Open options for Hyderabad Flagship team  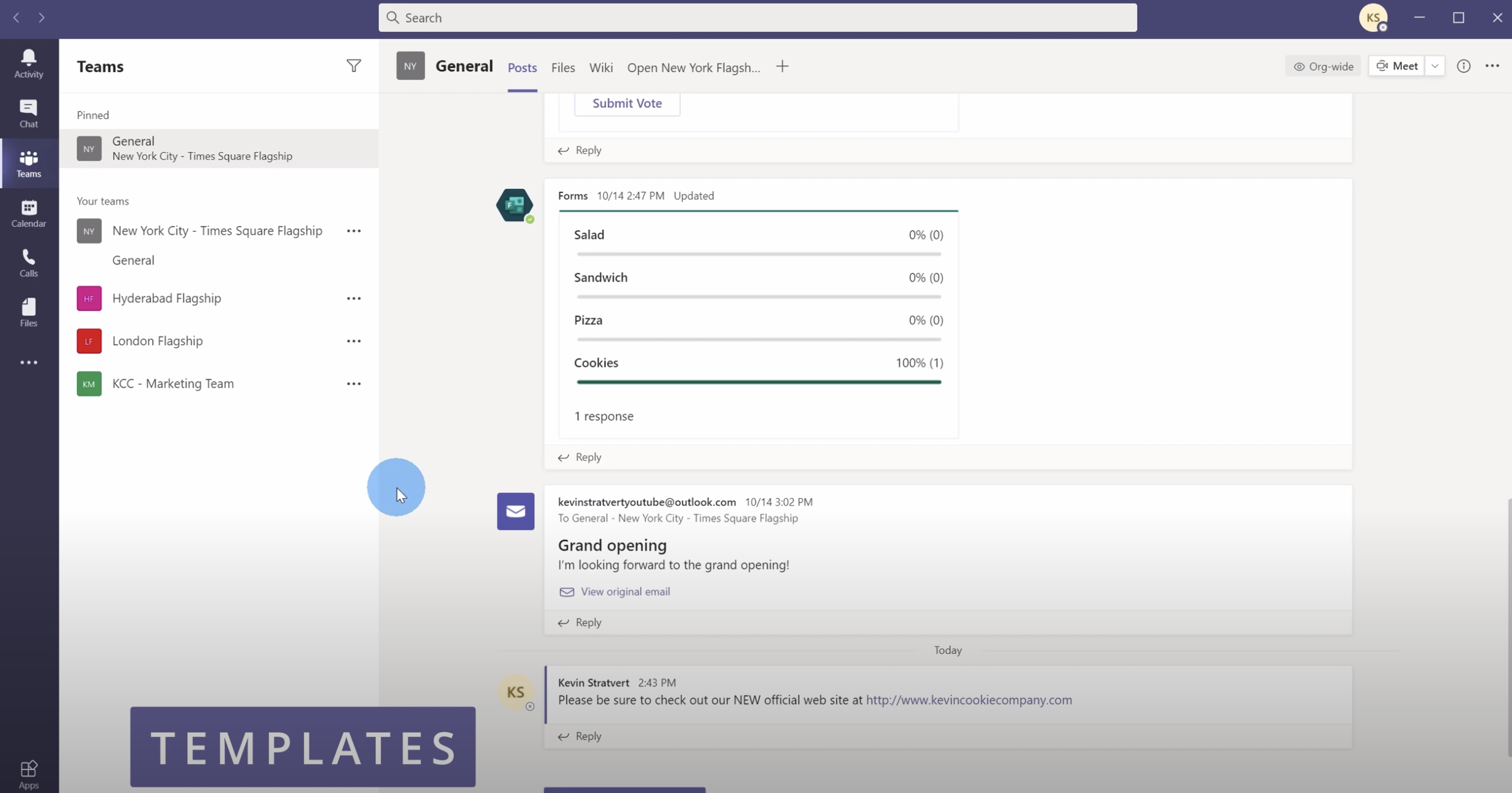(x=354, y=298)
